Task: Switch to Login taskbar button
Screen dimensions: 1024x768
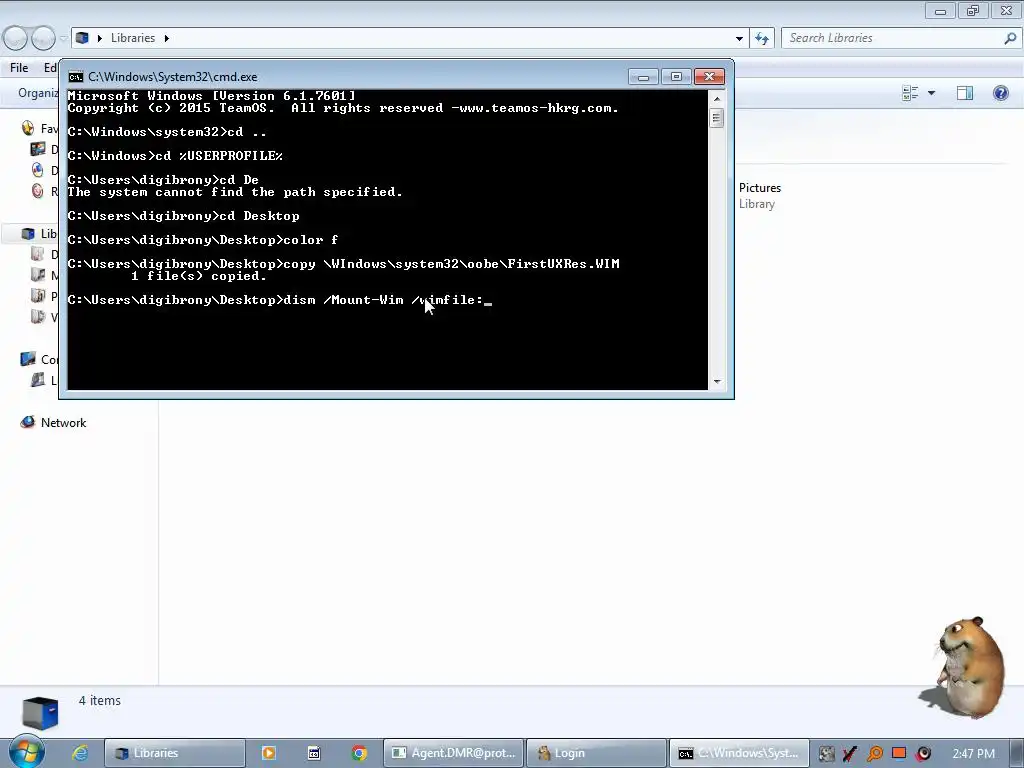Action: [x=596, y=753]
